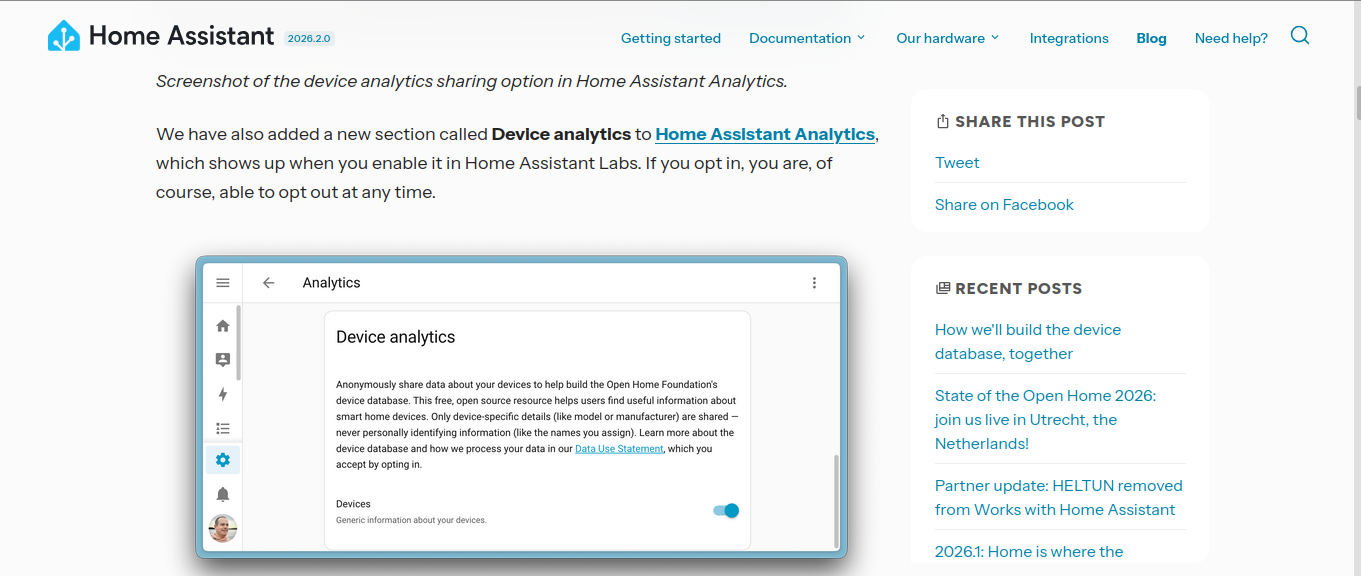The height and width of the screenshot is (576, 1361).
Task: Open the three-dot overflow menu in Analytics header
Action: 814,283
